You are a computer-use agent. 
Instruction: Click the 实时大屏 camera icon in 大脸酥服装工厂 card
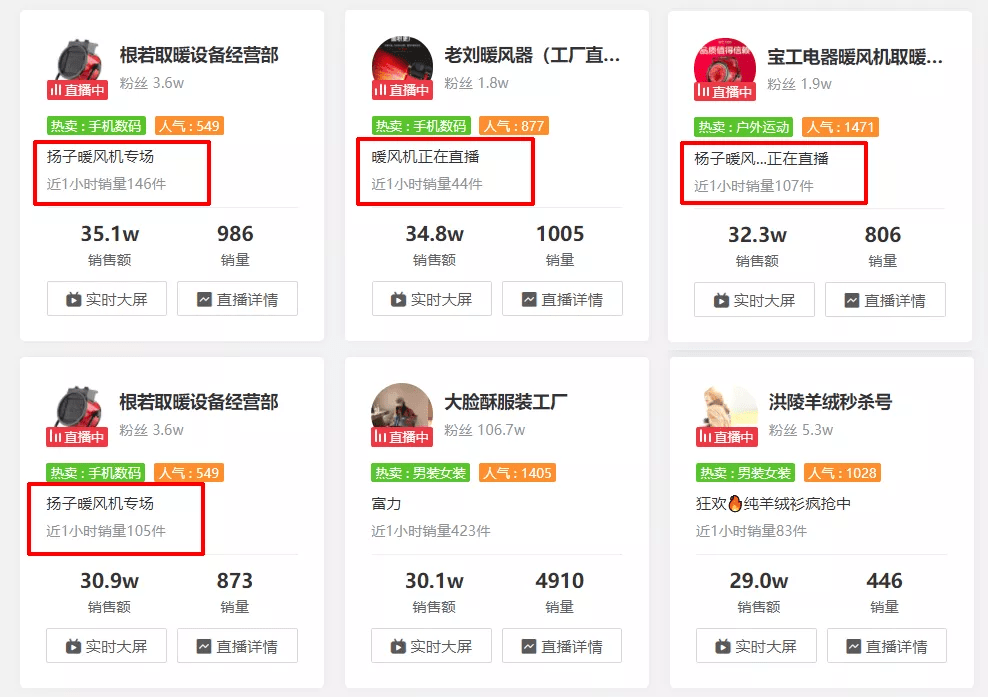point(398,646)
